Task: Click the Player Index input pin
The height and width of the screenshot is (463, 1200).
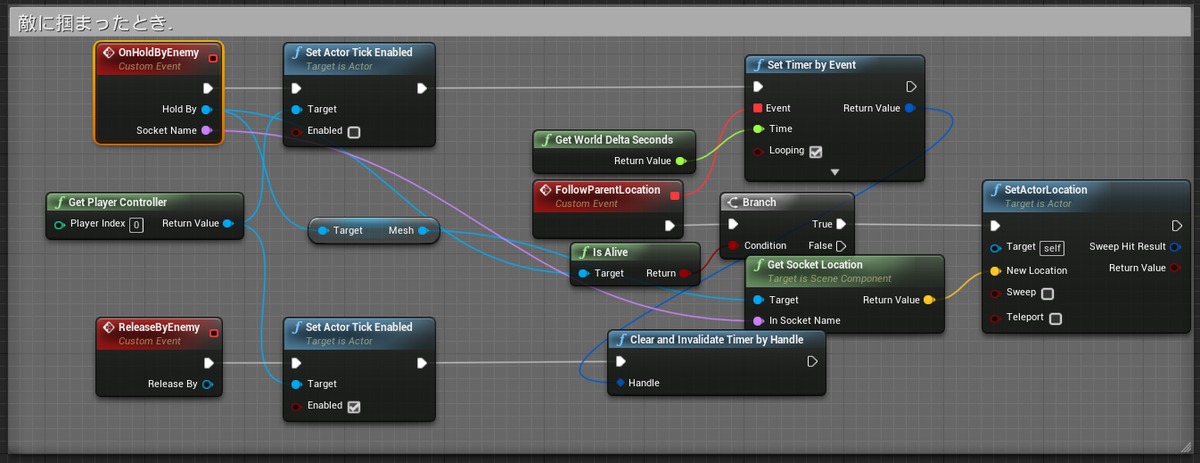Action: pos(60,223)
